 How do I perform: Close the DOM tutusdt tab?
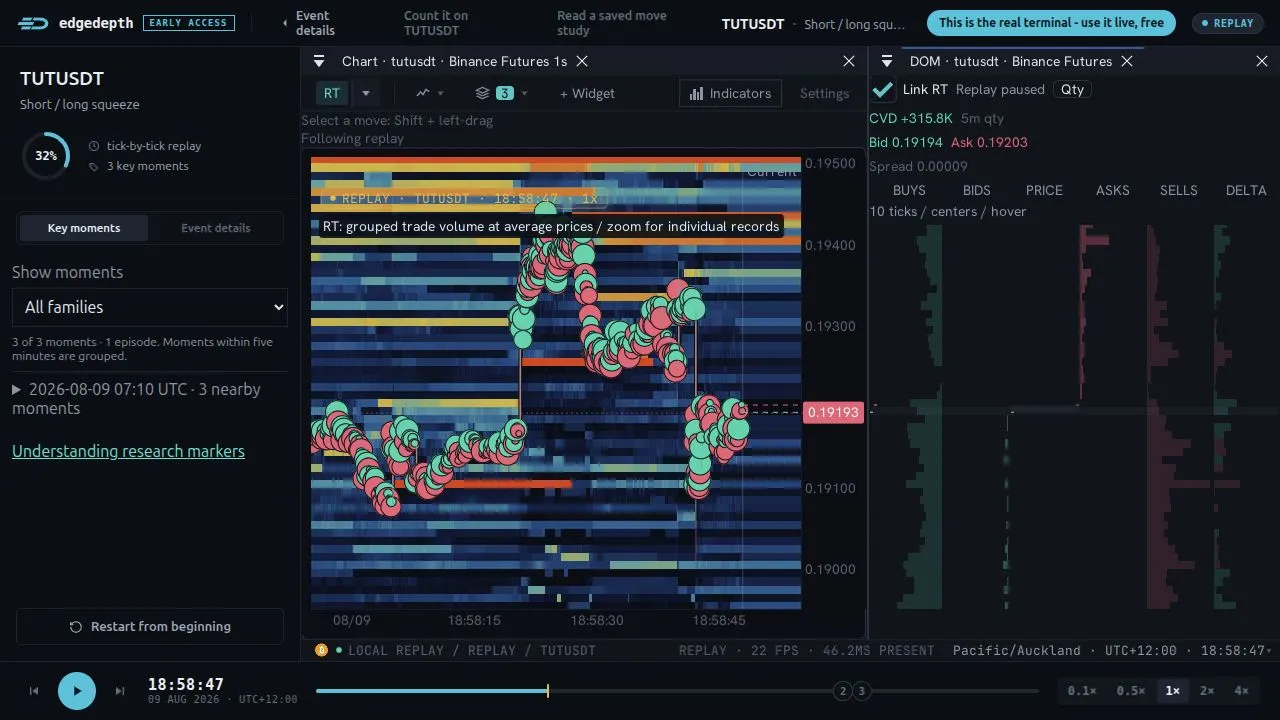1127,61
